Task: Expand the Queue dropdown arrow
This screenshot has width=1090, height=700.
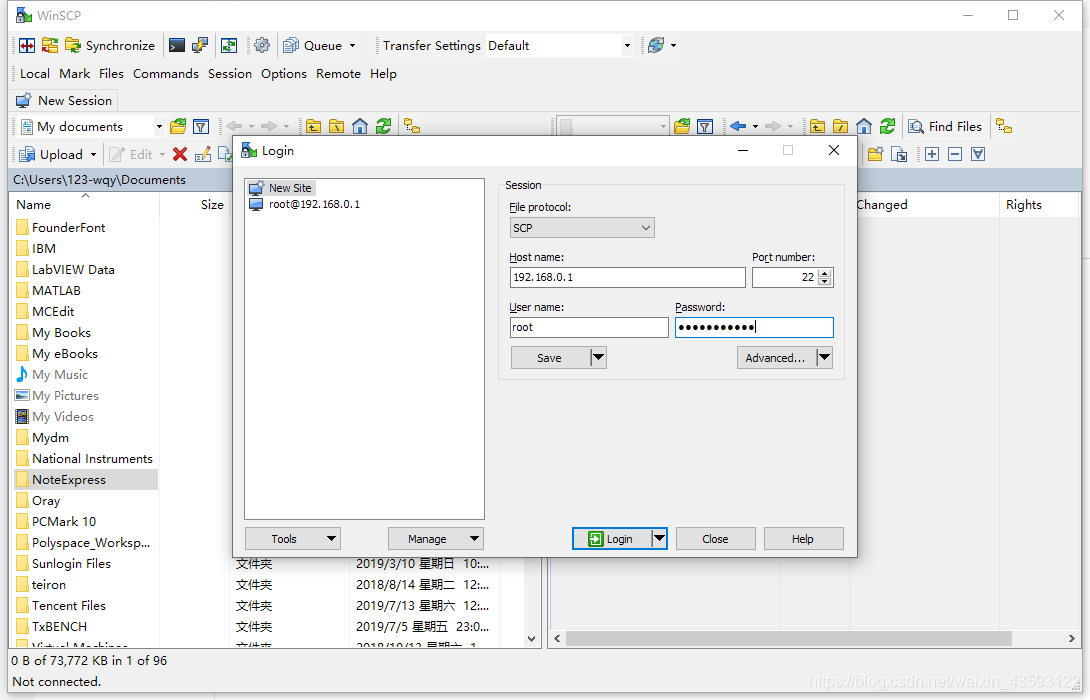Action: tap(352, 46)
